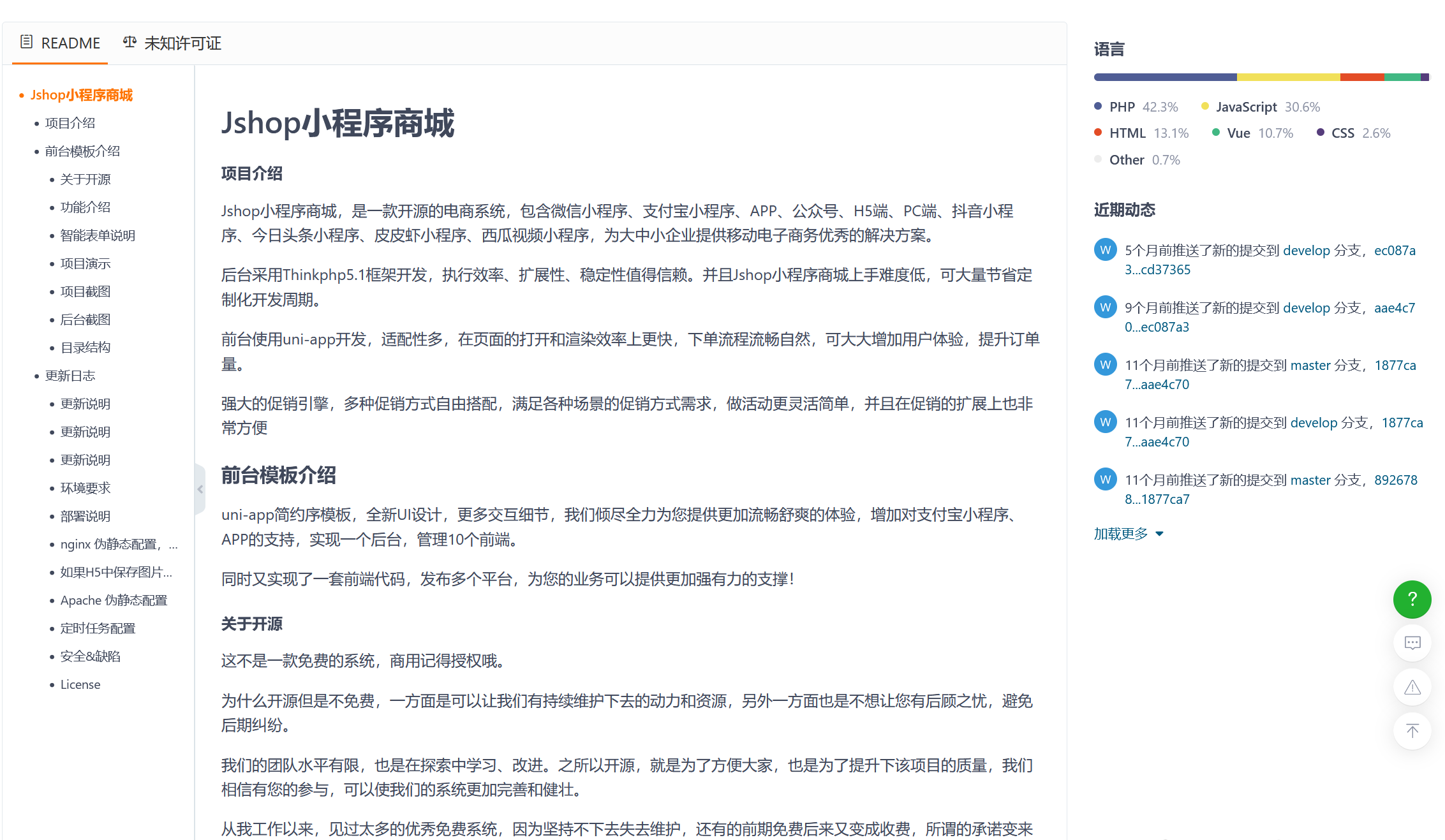Open the feedback comment bubble icon
This screenshot has height=840, width=1445.
tap(1412, 643)
